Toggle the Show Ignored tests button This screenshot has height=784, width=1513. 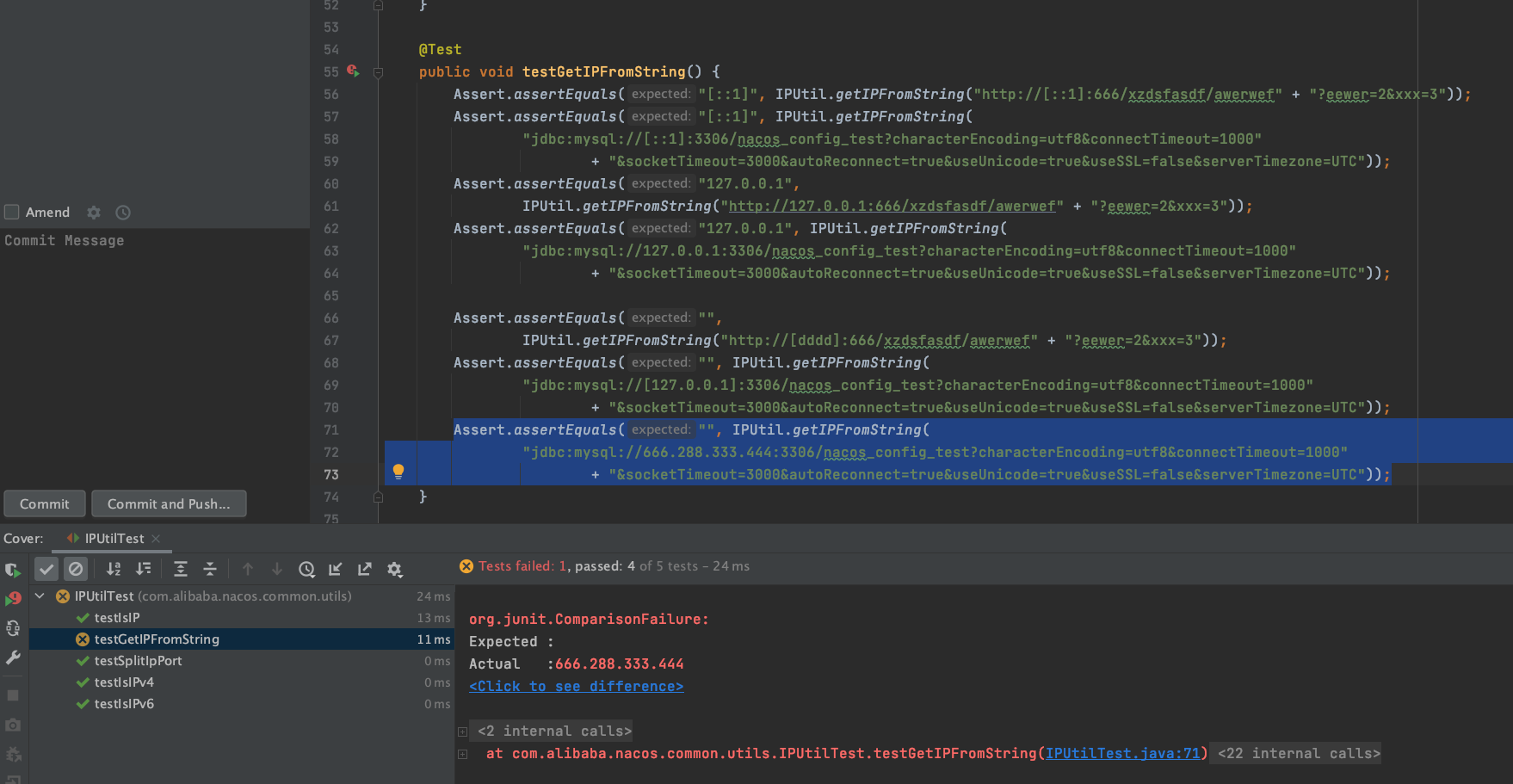click(76, 569)
